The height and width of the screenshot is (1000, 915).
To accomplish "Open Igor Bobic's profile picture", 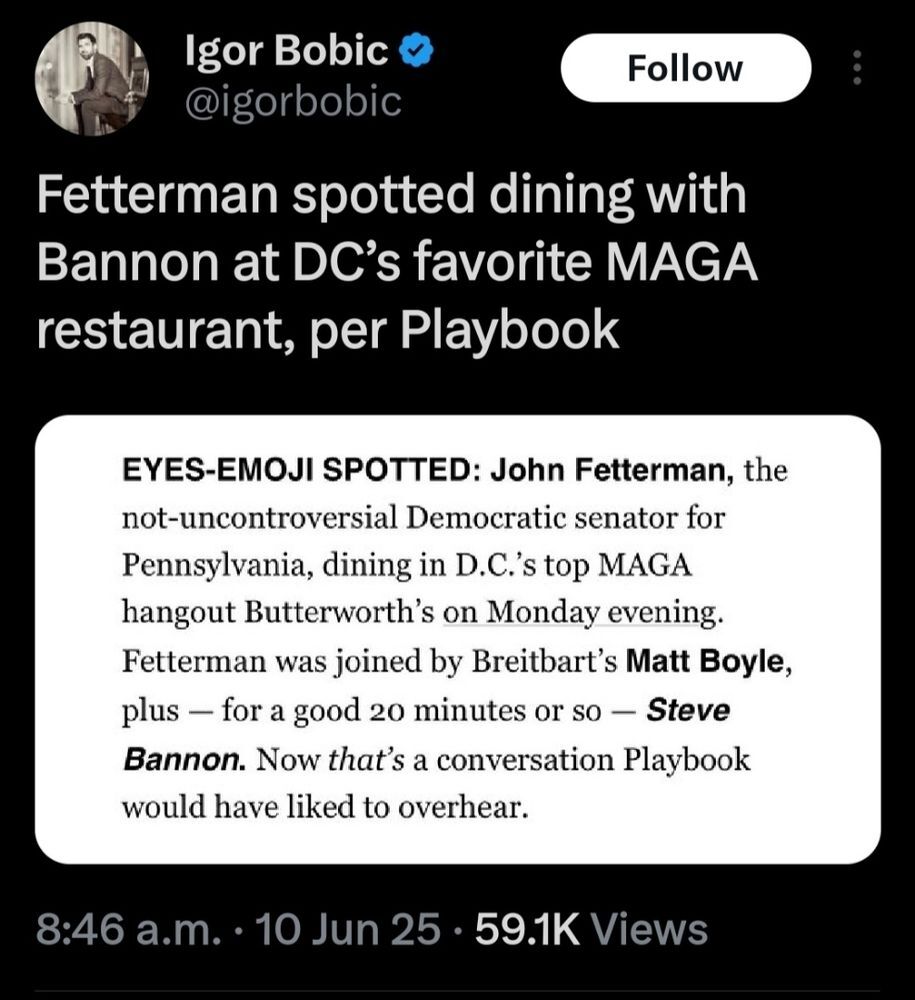I will point(92,79).
